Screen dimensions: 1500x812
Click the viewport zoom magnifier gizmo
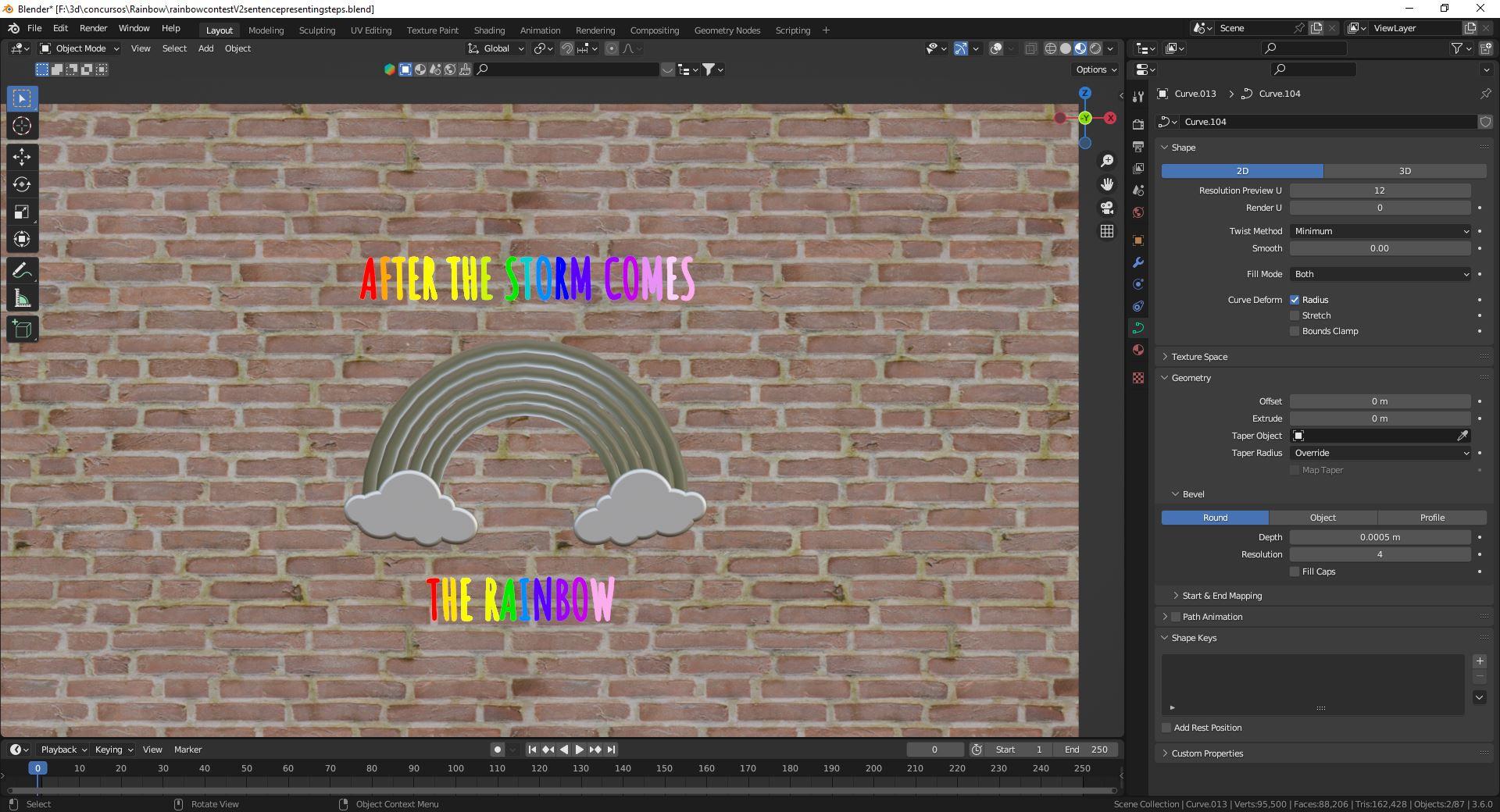tap(1107, 161)
